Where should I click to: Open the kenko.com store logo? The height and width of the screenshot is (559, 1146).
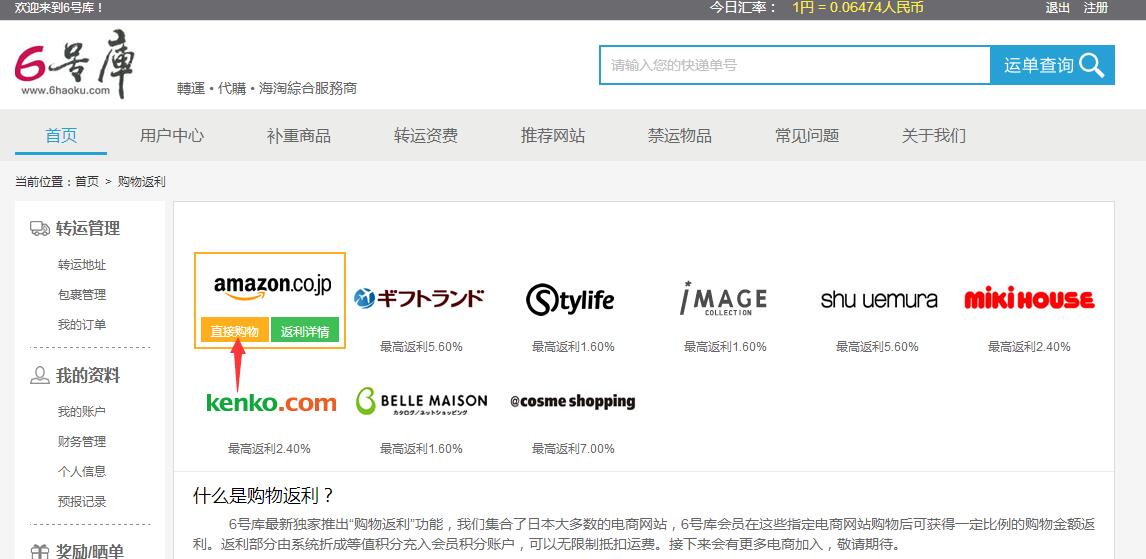pyautogui.click(x=271, y=402)
